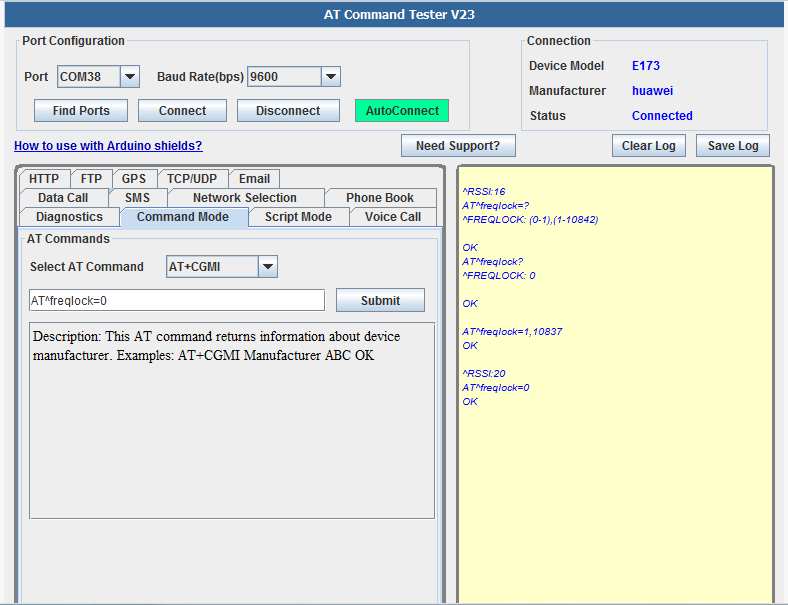Click the AT Command Tester V23 title

(399, 15)
